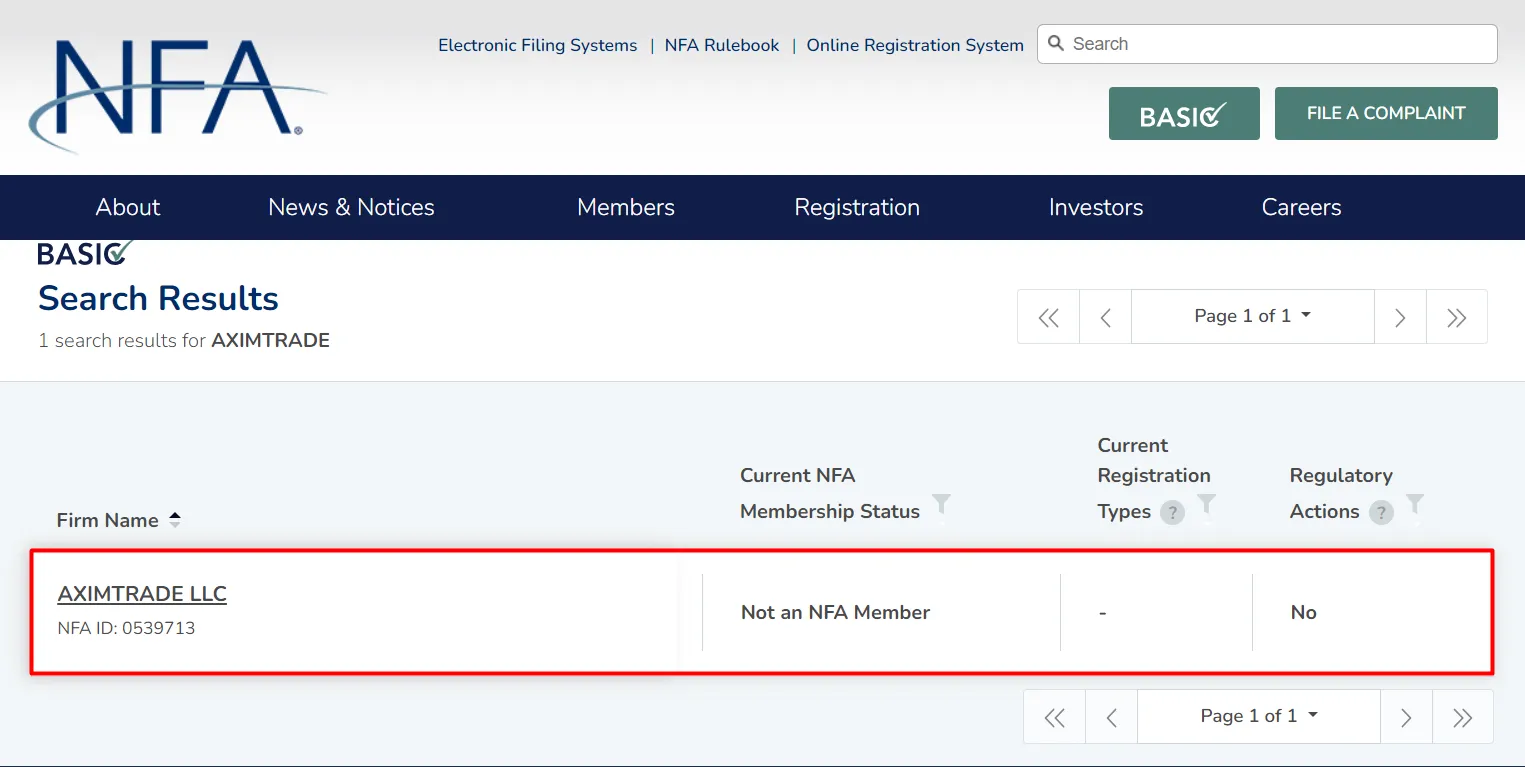Click the green BASIC button

(x=1184, y=113)
